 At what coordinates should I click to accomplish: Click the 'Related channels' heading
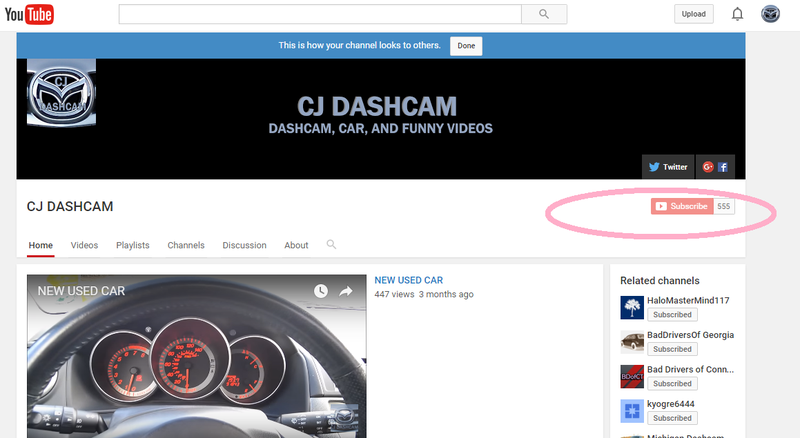pos(660,281)
